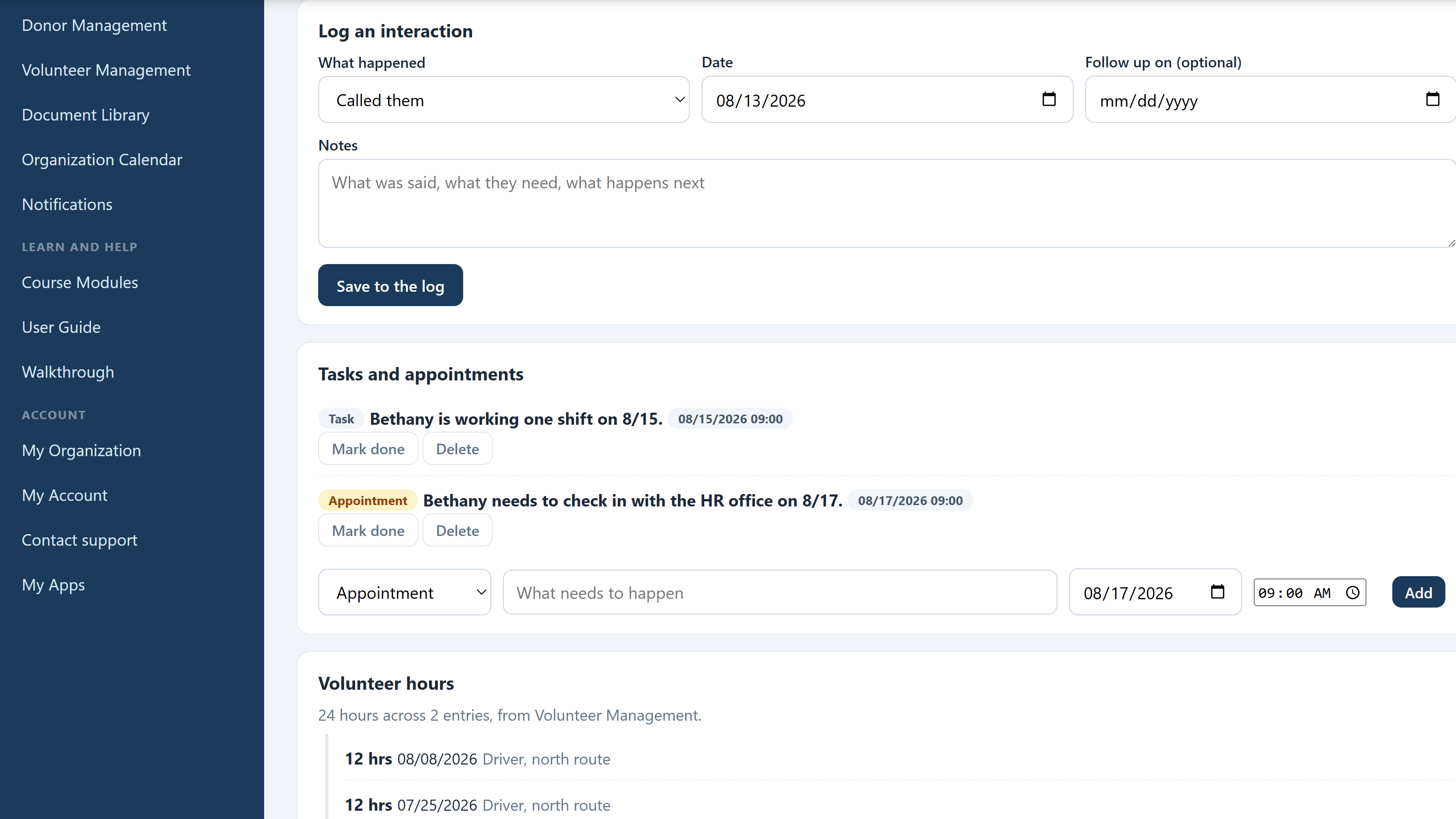
Task: Click the Log an interaction heading
Action: 396,31
